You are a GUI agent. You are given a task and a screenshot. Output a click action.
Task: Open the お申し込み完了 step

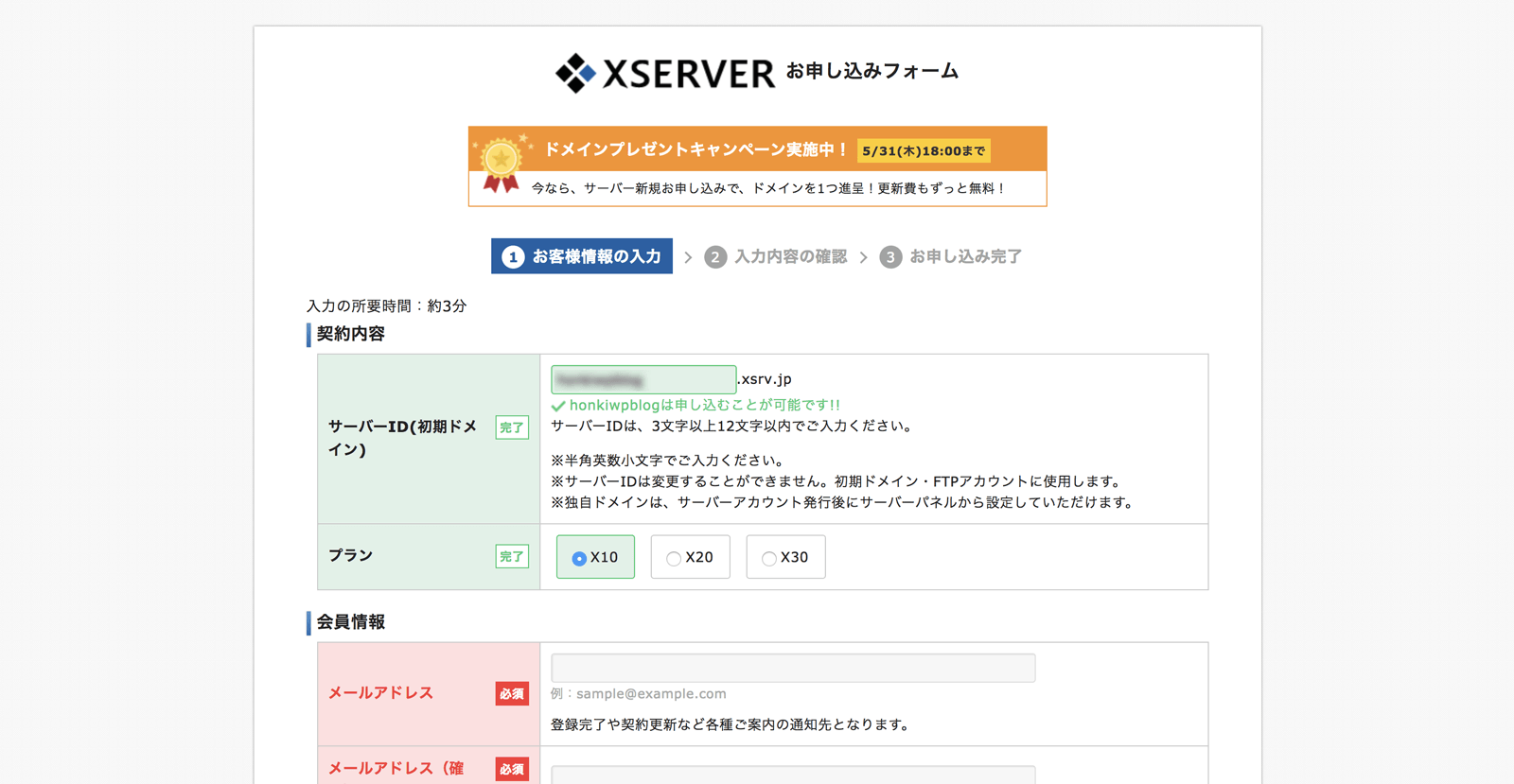click(x=951, y=257)
